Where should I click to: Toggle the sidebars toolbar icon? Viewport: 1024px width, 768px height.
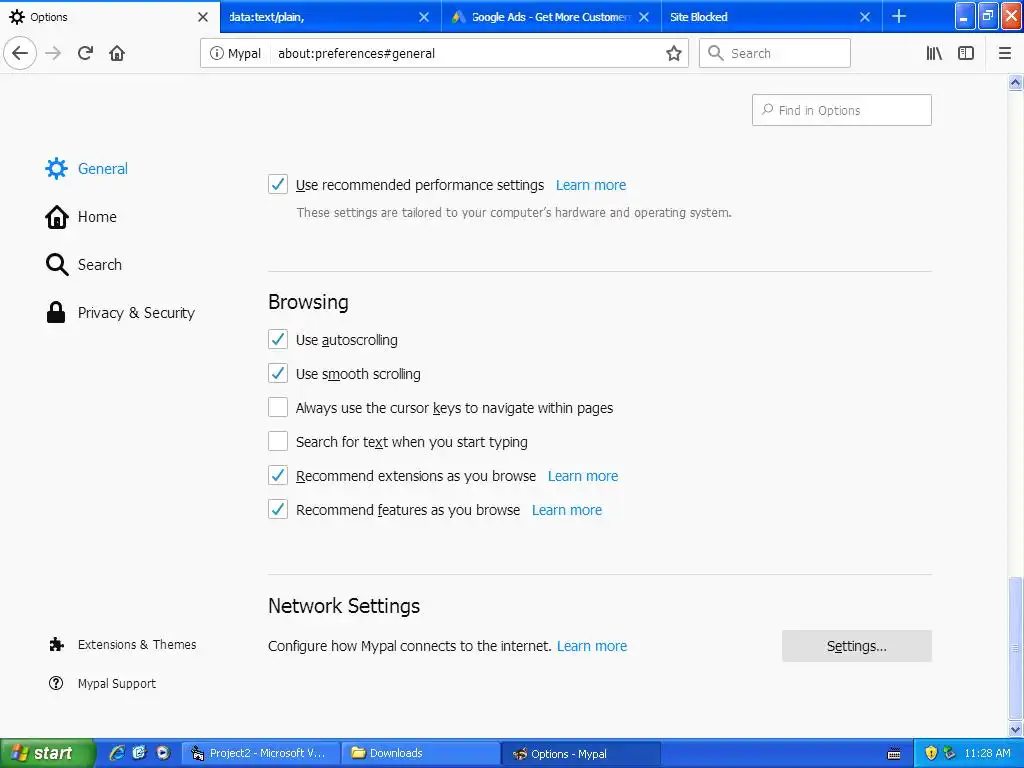click(x=966, y=53)
